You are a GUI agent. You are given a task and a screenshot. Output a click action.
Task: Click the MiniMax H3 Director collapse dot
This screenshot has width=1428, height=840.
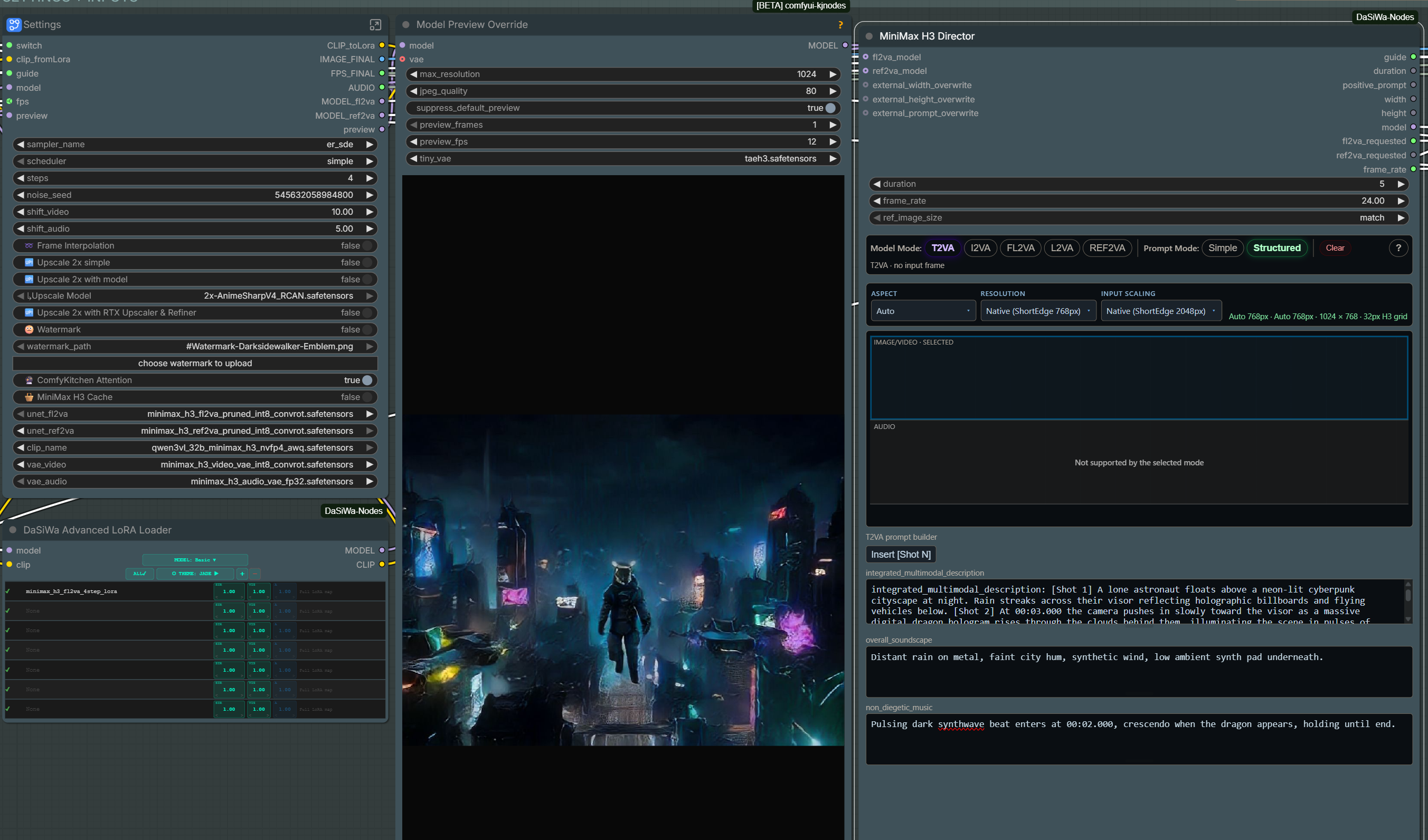(x=869, y=36)
